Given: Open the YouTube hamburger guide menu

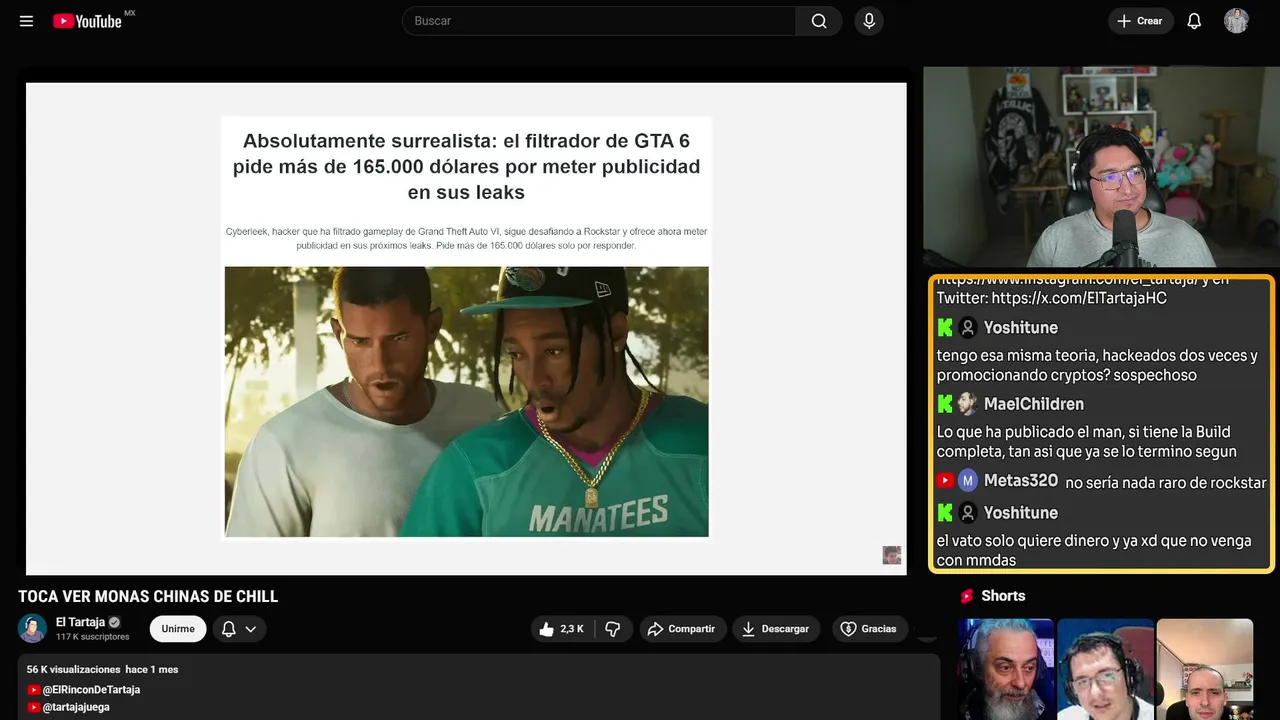Looking at the screenshot, I should pos(26,21).
